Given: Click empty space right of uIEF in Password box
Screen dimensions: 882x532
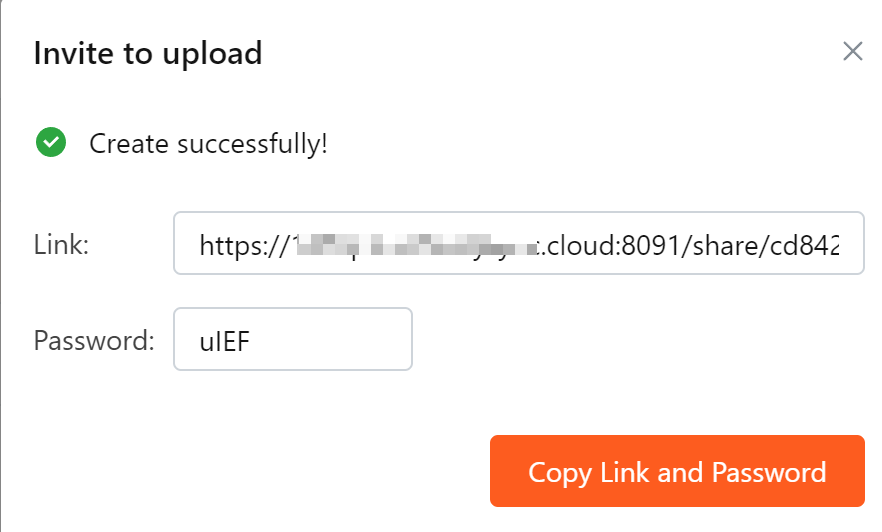Looking at the screenshot, I should [x=332, y=340].
